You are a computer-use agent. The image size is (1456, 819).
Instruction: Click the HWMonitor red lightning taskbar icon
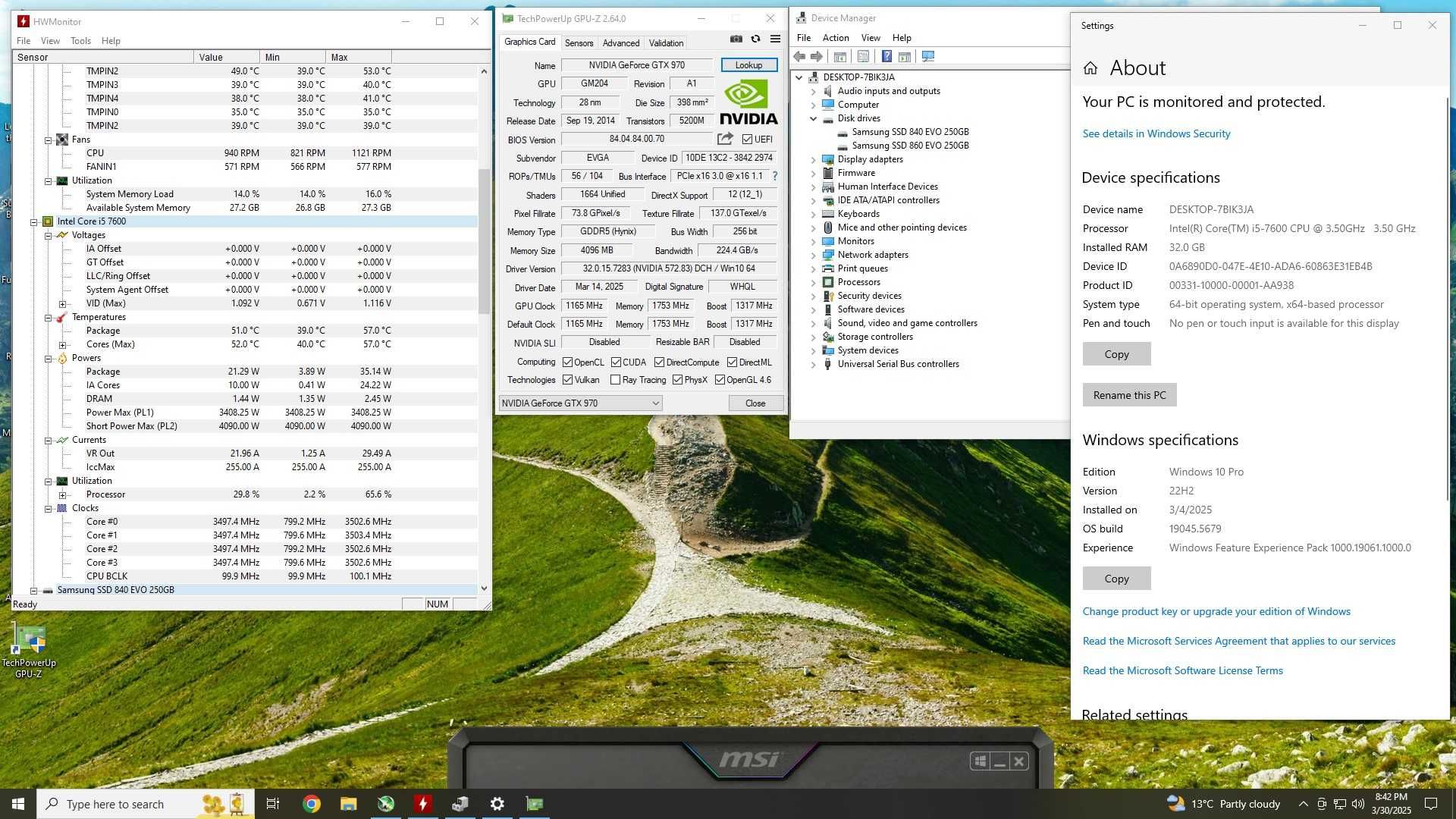tap(423, 804)
